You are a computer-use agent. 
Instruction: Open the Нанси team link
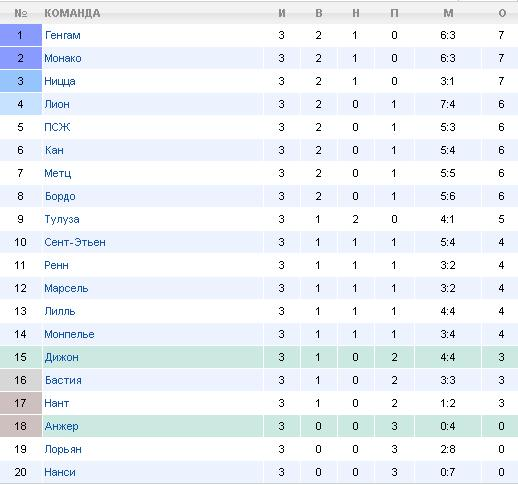[60, 472]
